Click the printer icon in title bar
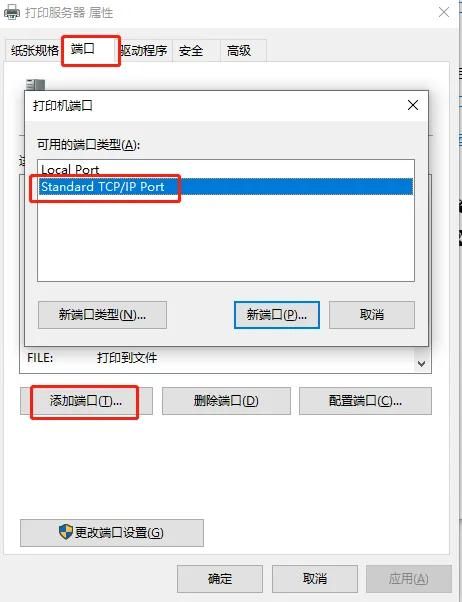The height and width of the screenshot is (602, 462). tap(12, 12)
